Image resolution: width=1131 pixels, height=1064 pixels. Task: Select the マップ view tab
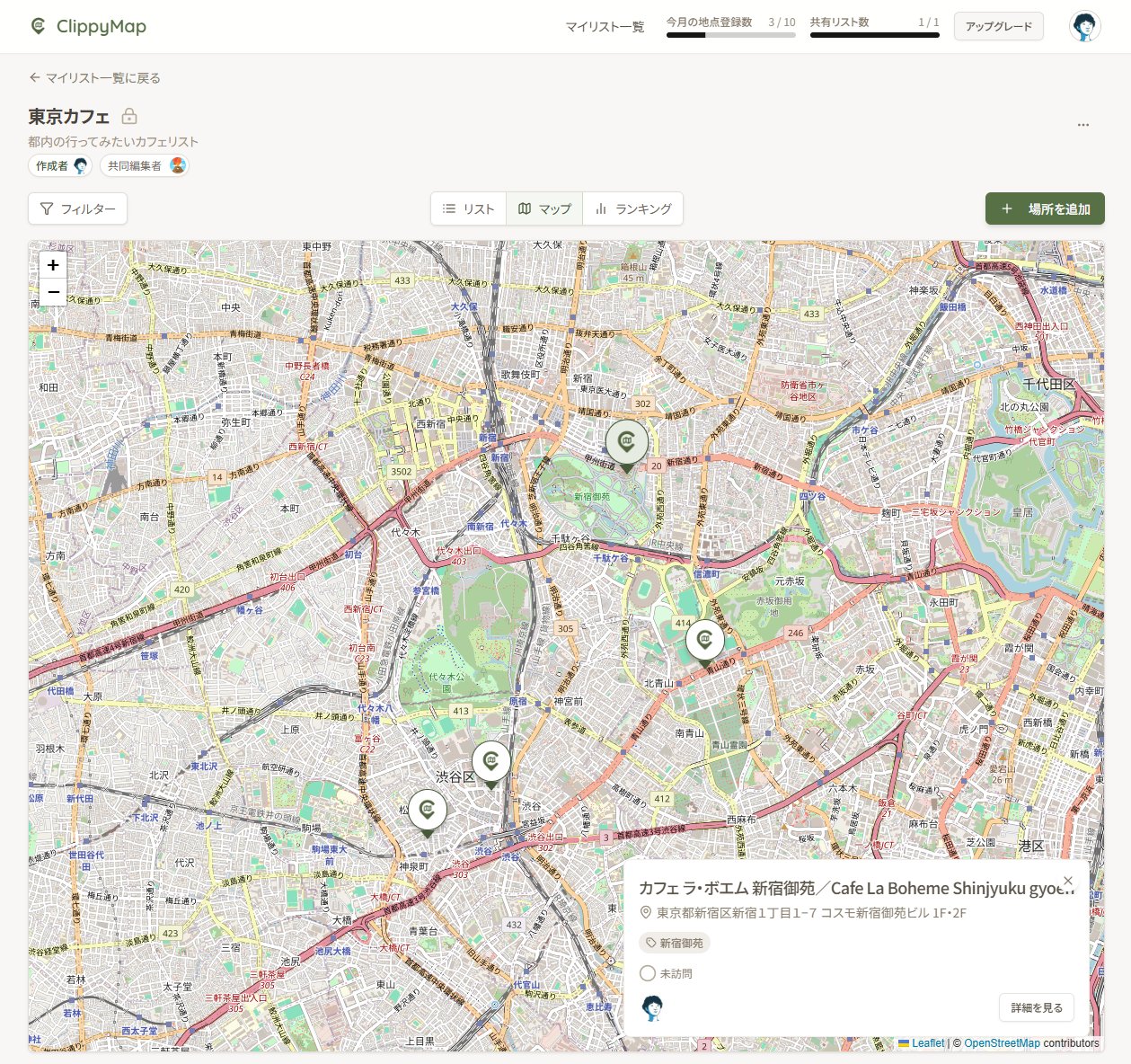point(544,208)
